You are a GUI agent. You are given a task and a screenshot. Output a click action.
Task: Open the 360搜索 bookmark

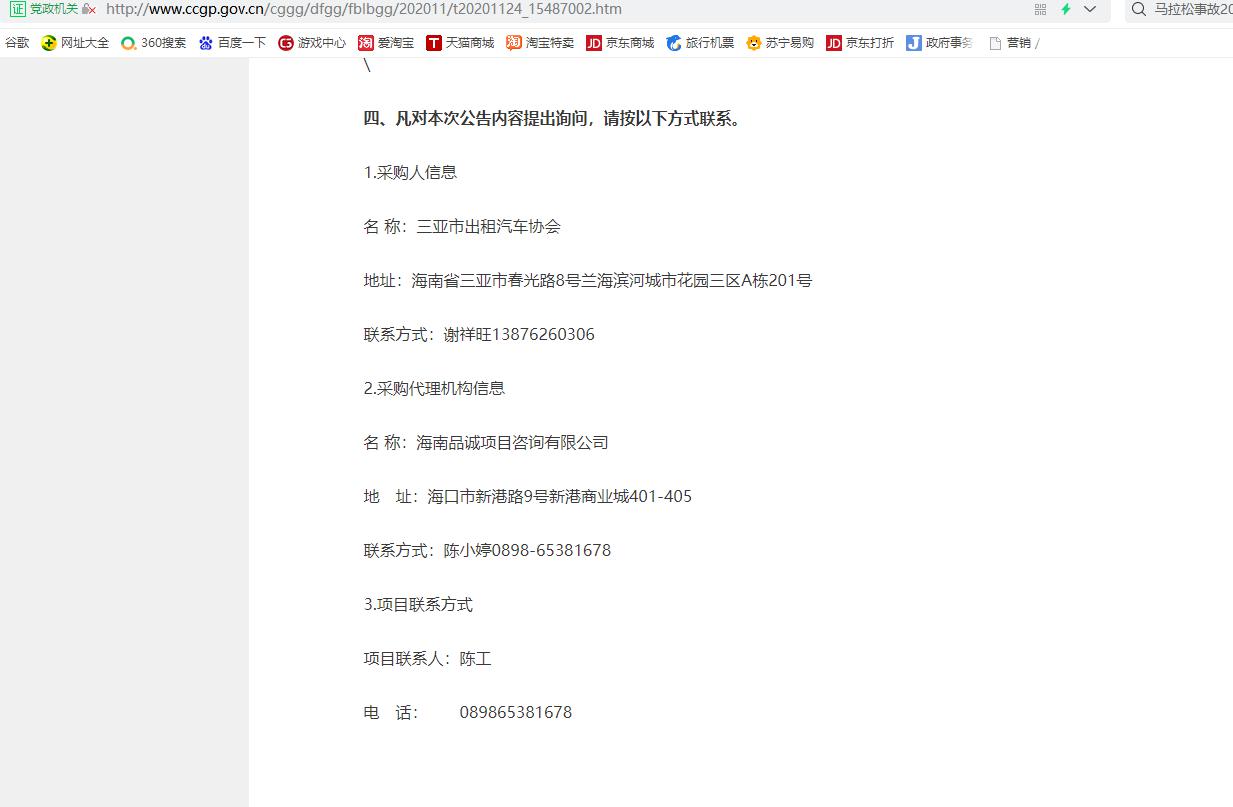pos(153,43)
